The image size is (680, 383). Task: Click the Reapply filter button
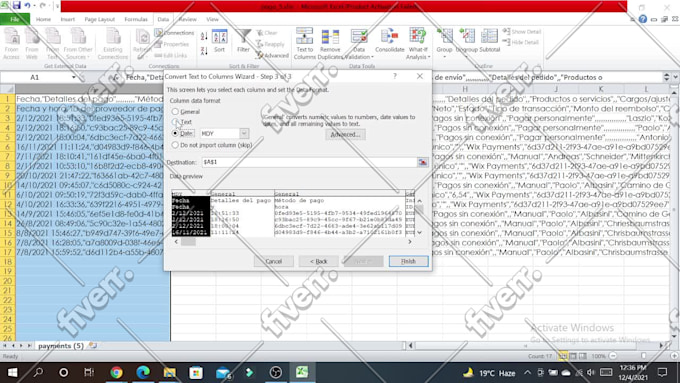pyautogui.click(x=270, y=44)
